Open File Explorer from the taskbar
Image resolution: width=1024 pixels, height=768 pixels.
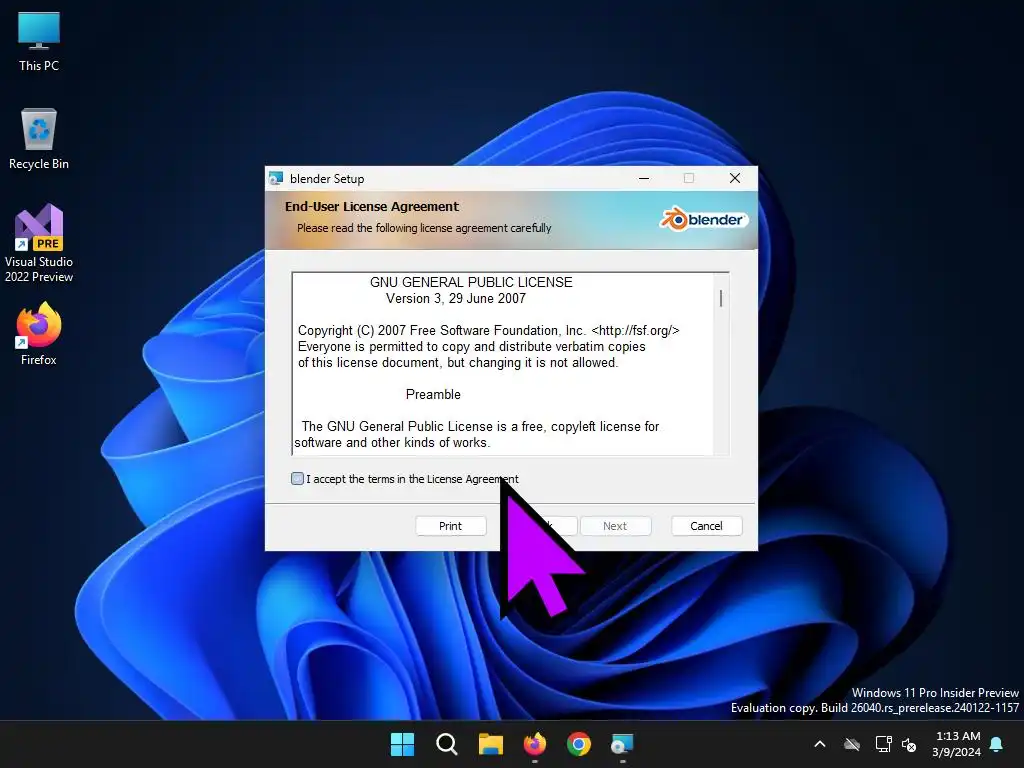[x=490, y=744]
